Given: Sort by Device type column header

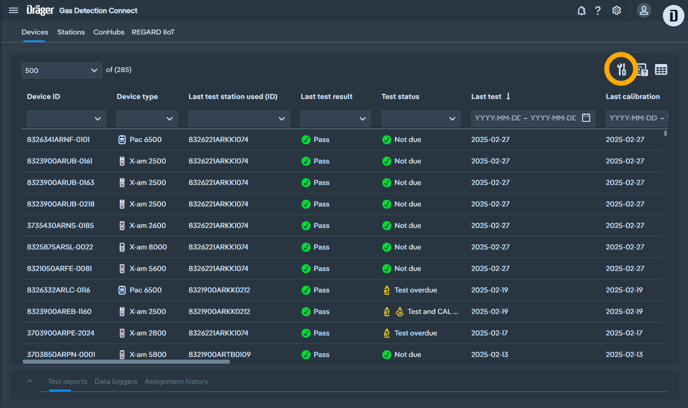Looking at the screenshot, I should tap(137, 97).
